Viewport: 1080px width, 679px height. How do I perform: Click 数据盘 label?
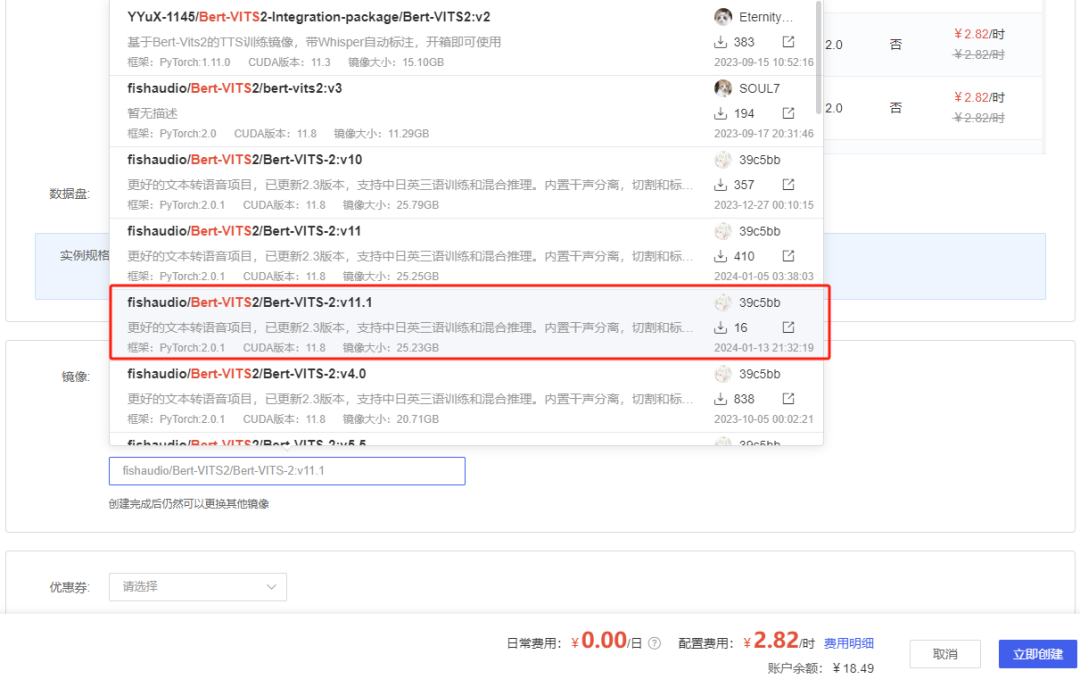point(70,194)
